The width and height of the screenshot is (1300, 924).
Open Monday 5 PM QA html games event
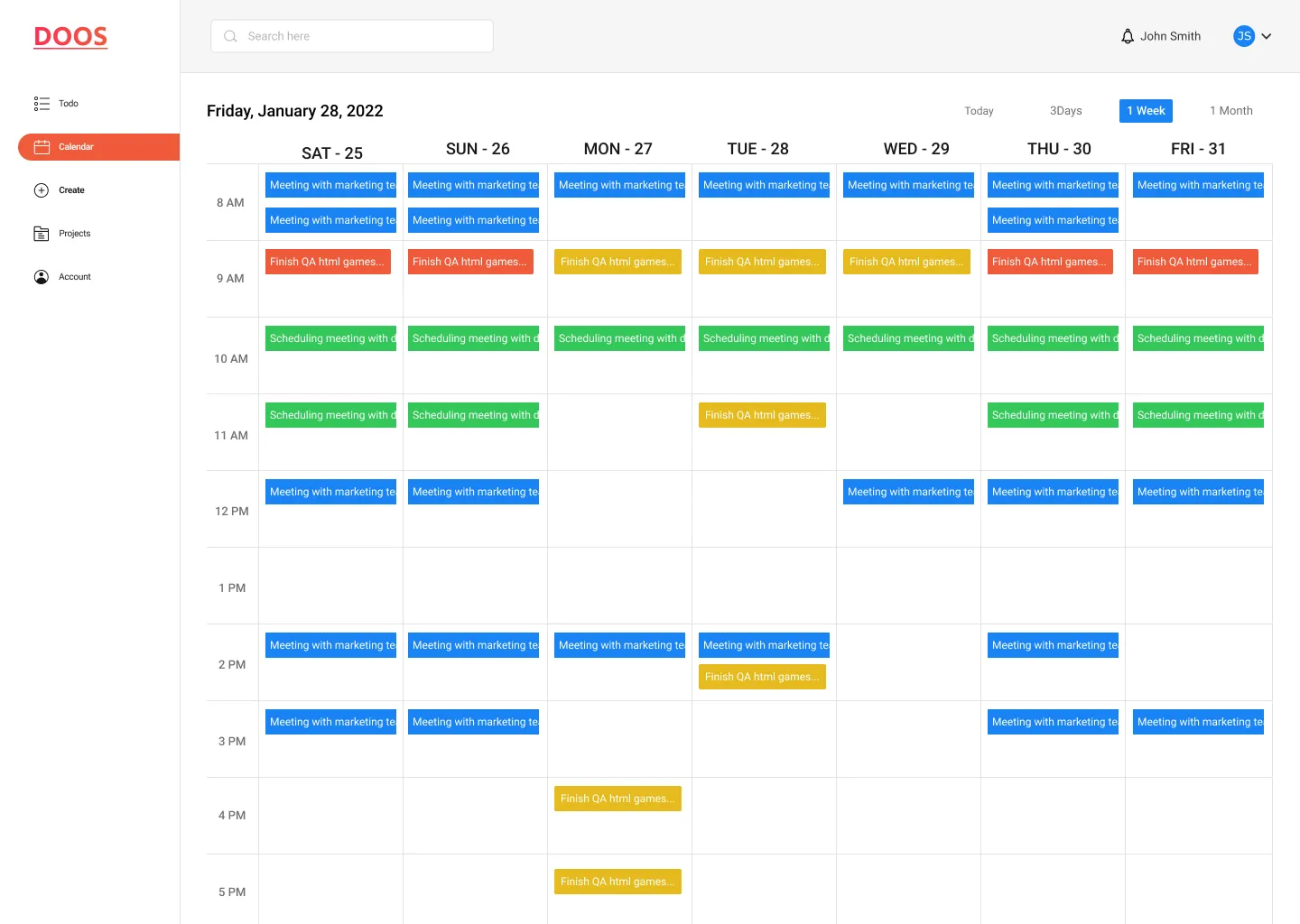pos(617,882)
